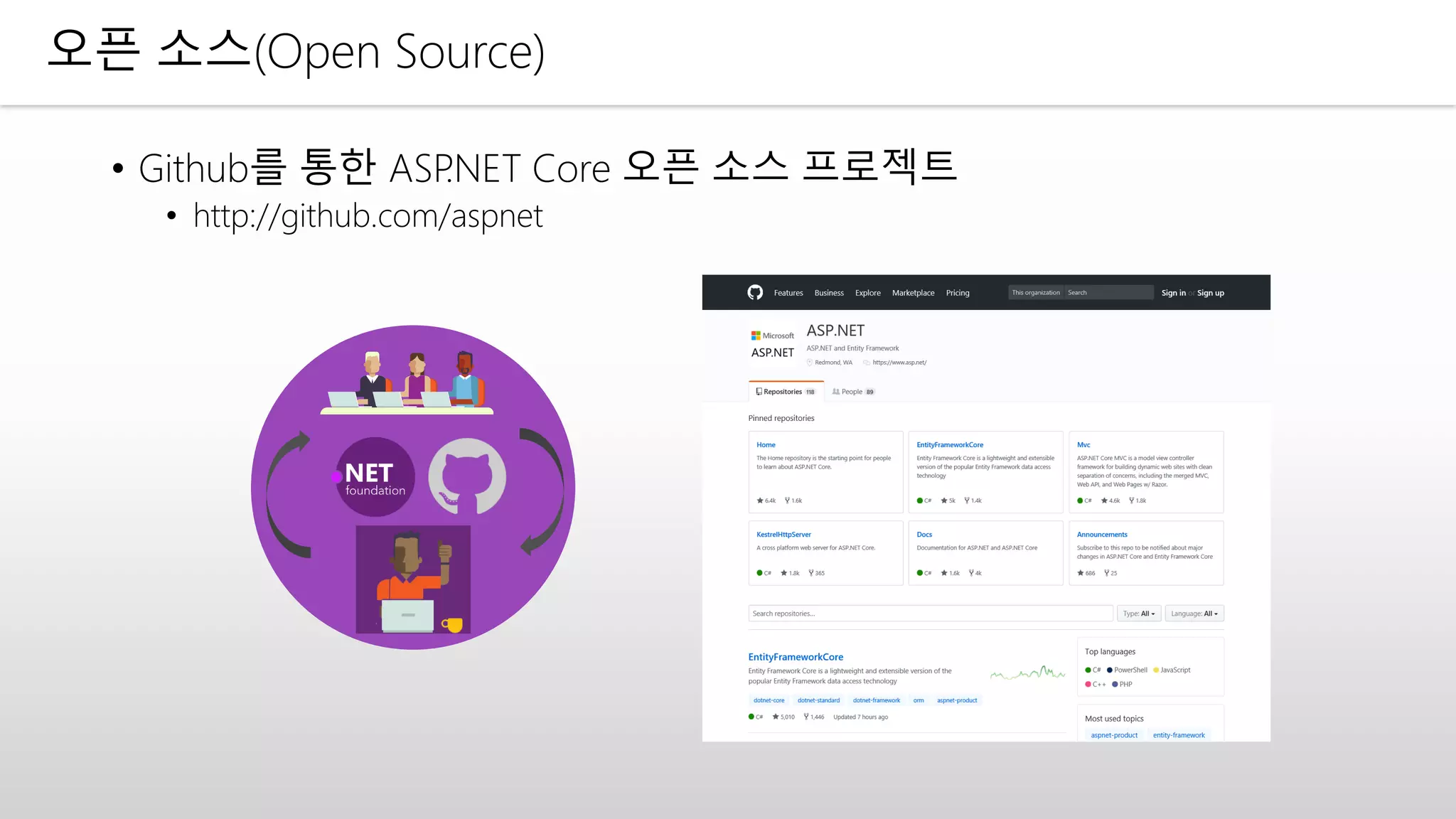The height and width of the screenshot is (819, 1456).
Task: Click the Sign in link
Action: 1174,293
